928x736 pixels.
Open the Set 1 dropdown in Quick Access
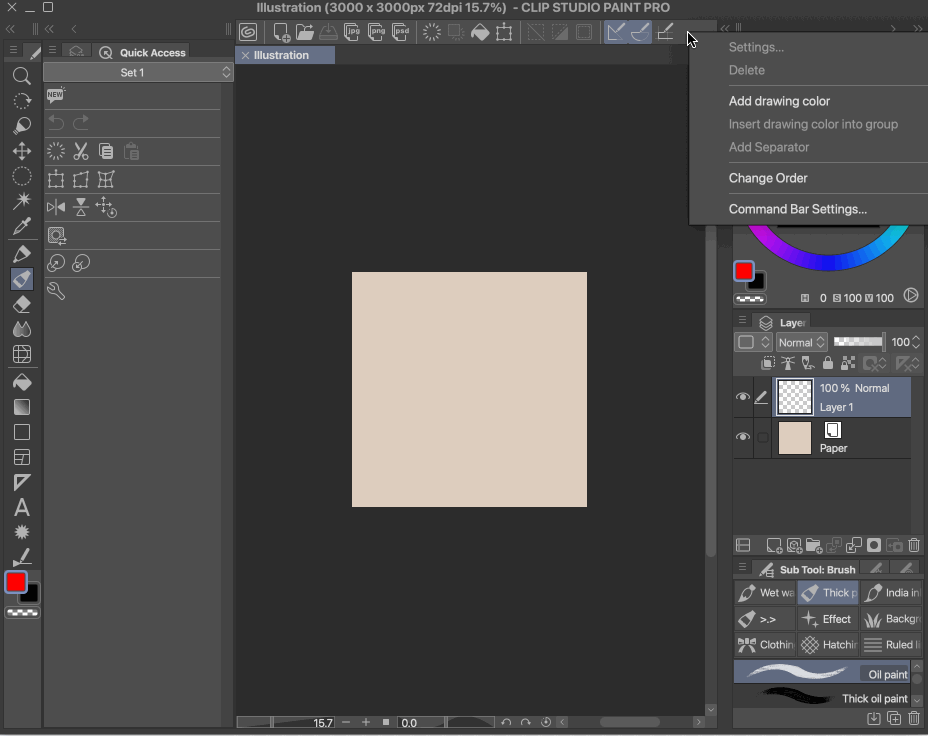(138, 73)
